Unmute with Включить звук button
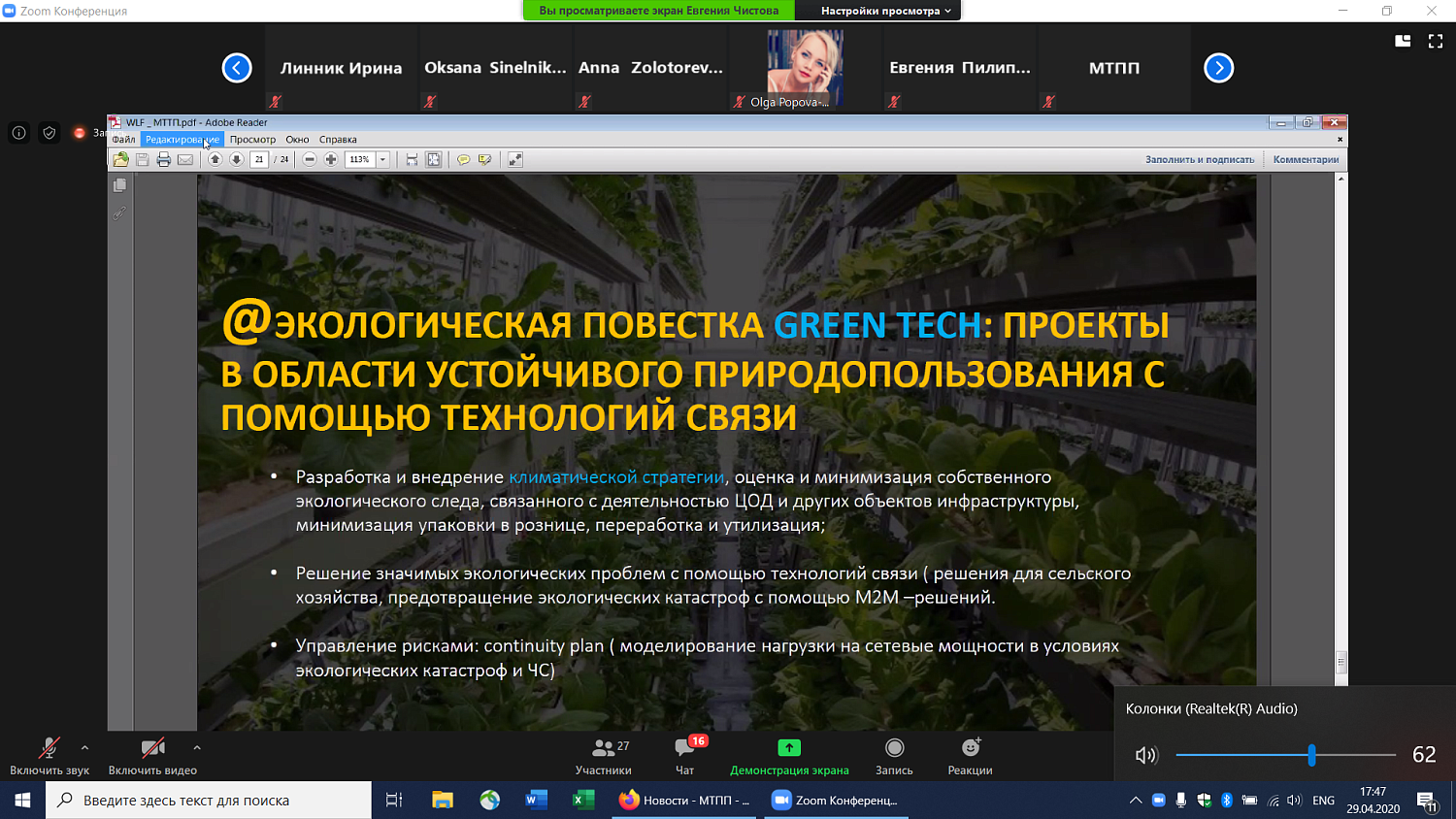This screenshot has width=1456, height=819. [x=50, y=756]
